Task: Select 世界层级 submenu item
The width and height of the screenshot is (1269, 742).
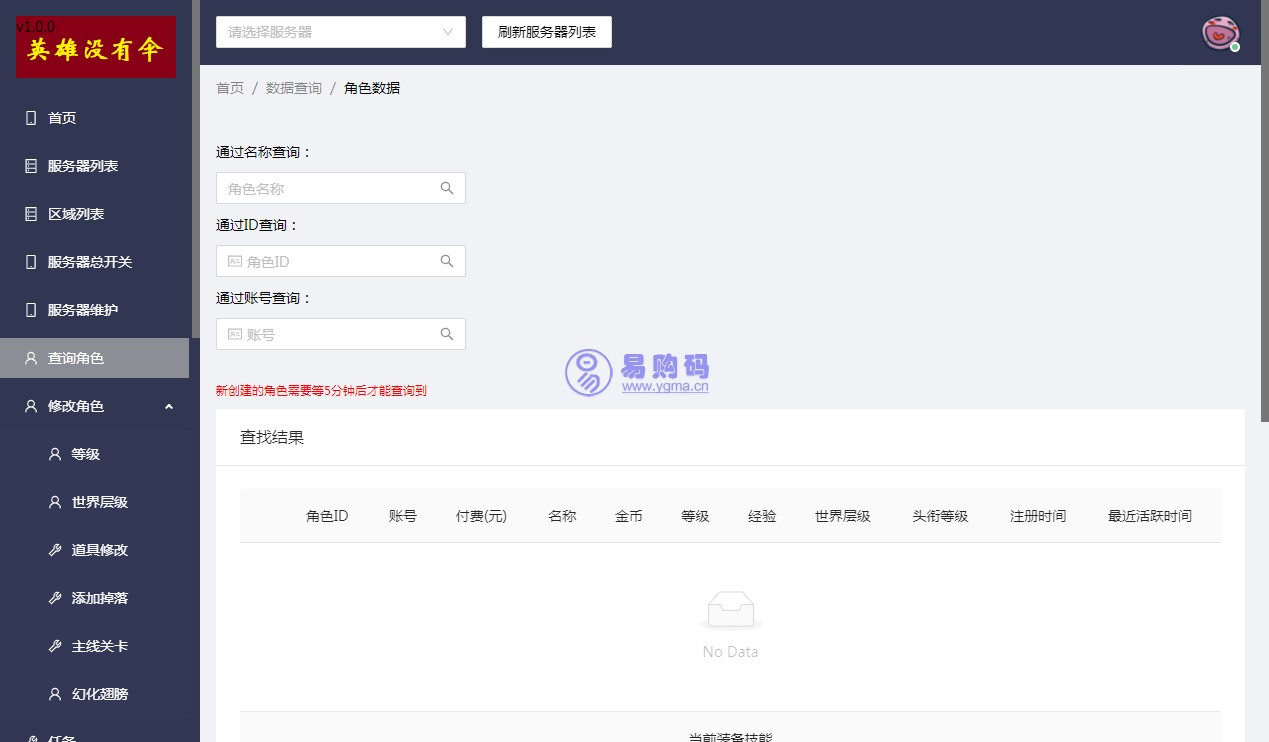Action: (100, 502)
